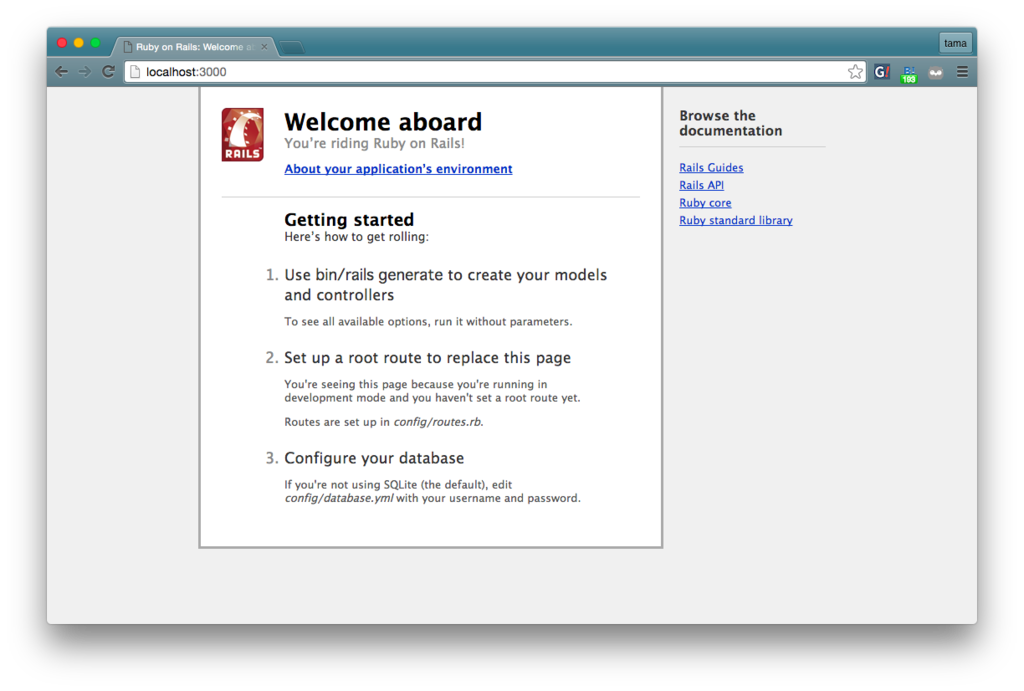The height and width of the screenshot is (691, 1024).
Task: Maximize window with the green button
Action: [x=95, y=43]
